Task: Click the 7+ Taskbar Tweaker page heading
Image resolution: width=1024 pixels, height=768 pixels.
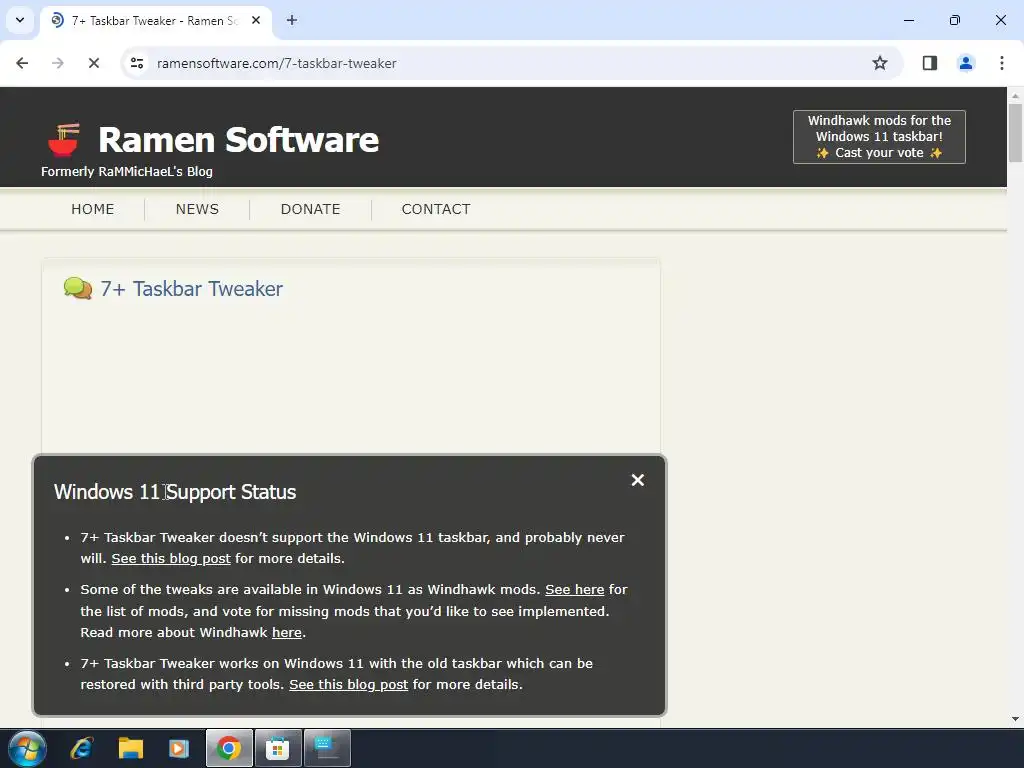Action: pos(191,289)
